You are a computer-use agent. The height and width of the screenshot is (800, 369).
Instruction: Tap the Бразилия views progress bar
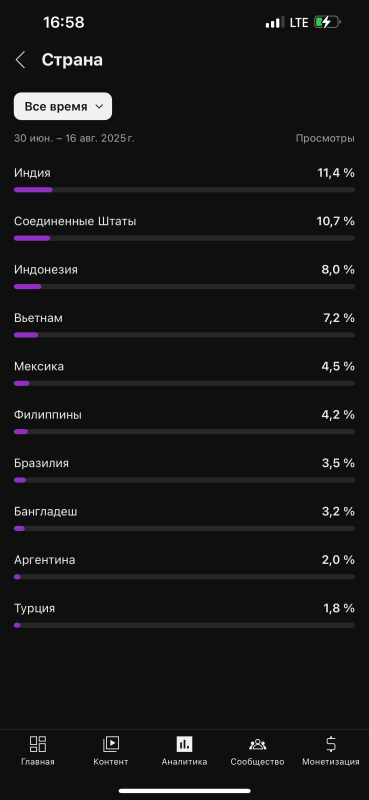coord(184,480)
